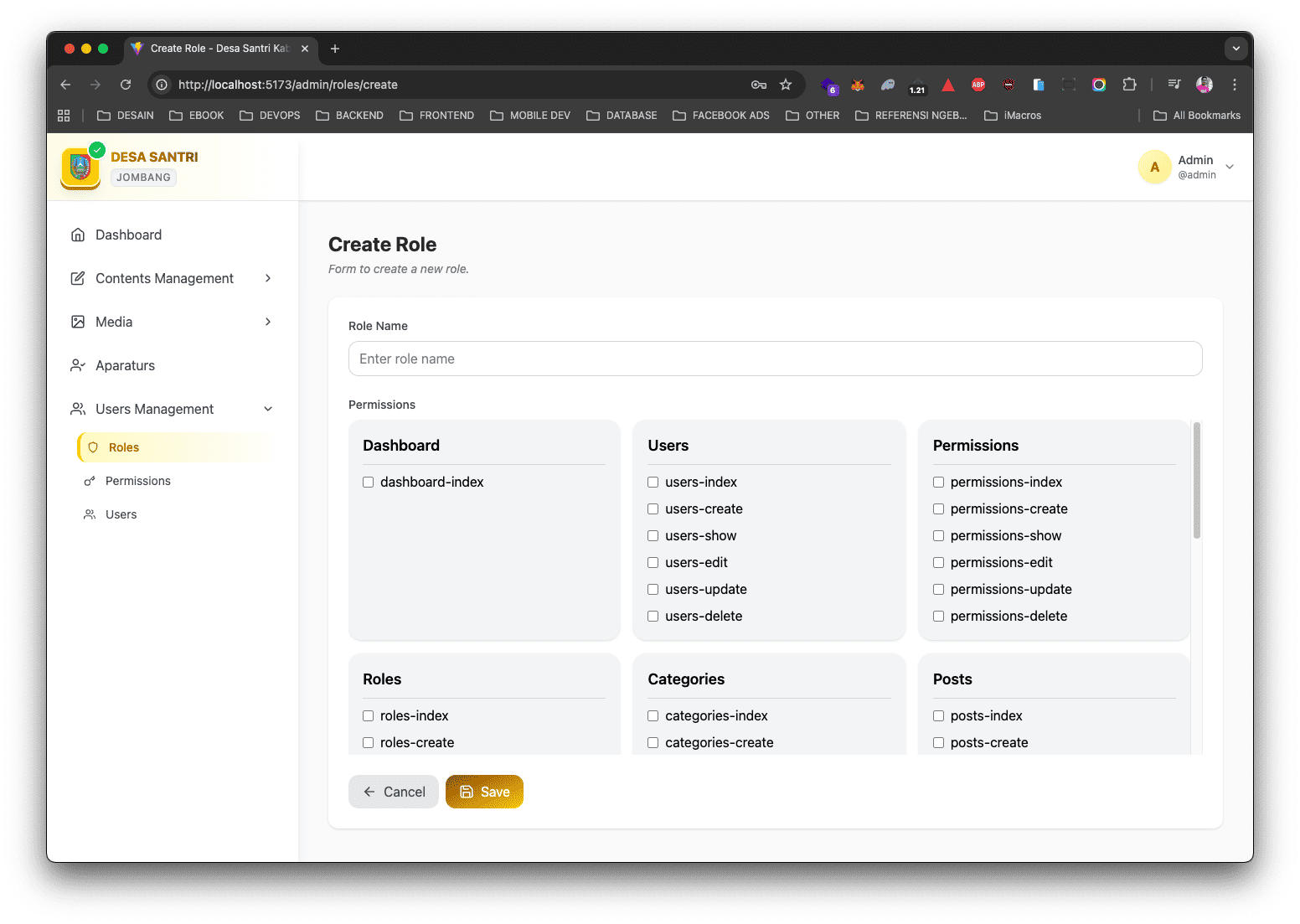Tick the permissions-delete checkbox
Screen dimensions: 1300x924
point(938,616)
